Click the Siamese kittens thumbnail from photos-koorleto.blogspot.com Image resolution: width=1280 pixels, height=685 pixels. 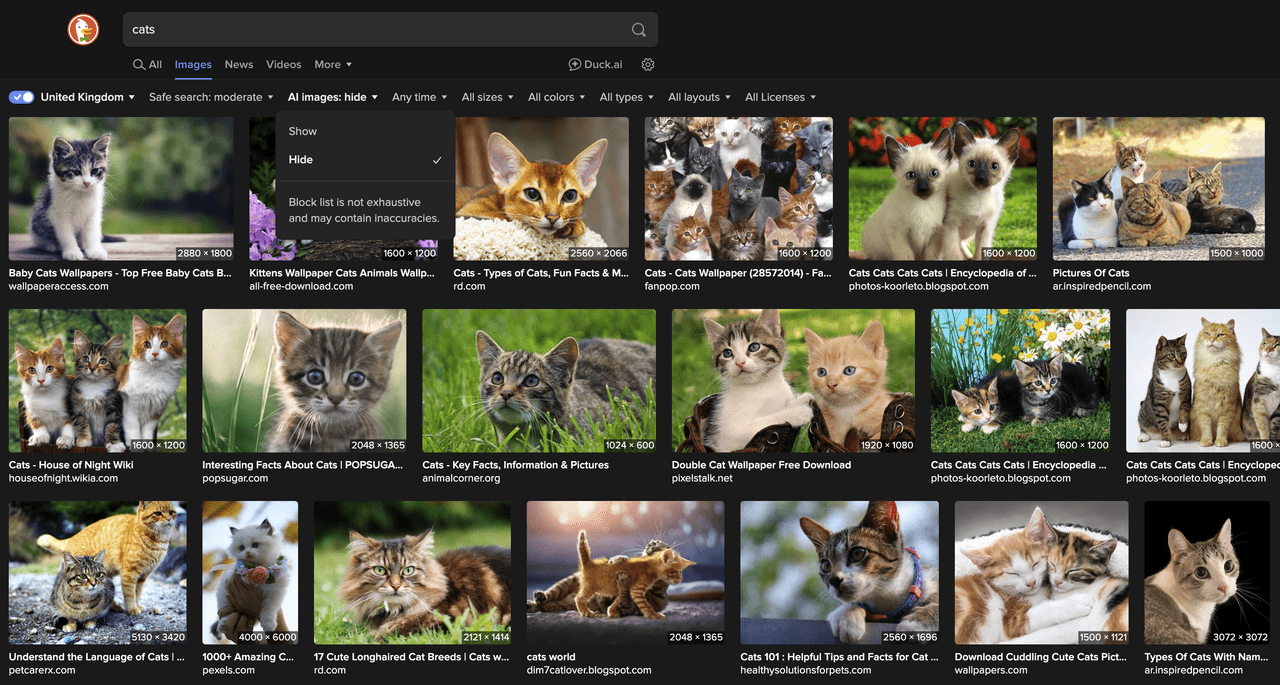click(942, 188)
